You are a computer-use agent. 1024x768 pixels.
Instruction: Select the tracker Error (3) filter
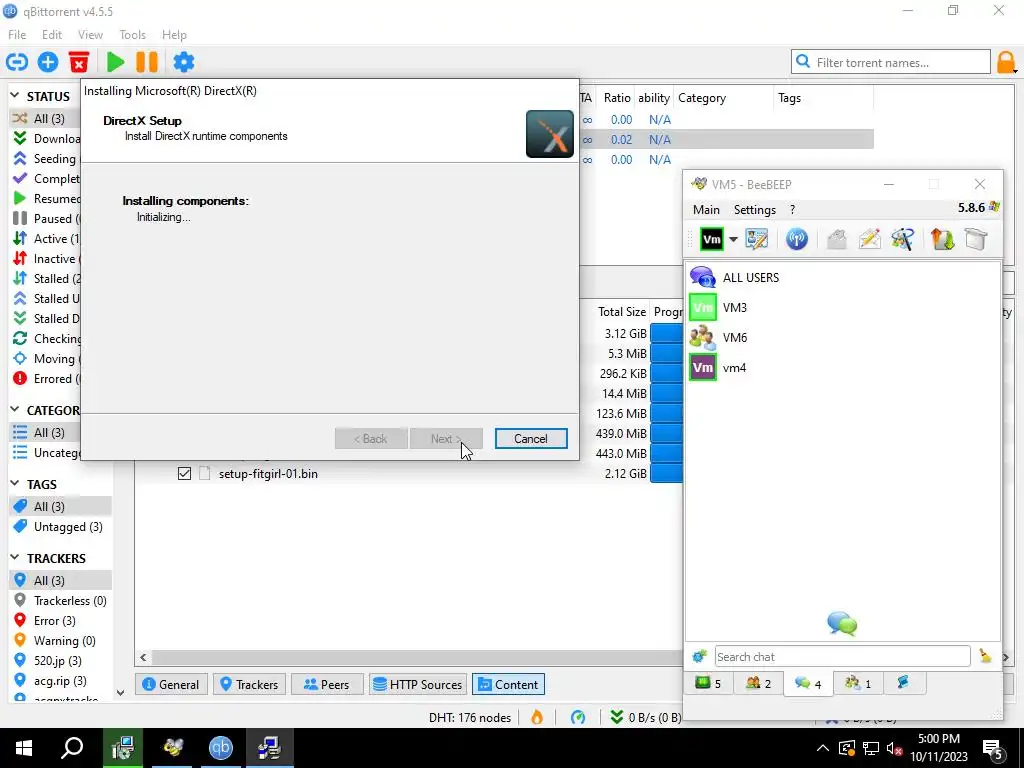(x=60, y=621)
